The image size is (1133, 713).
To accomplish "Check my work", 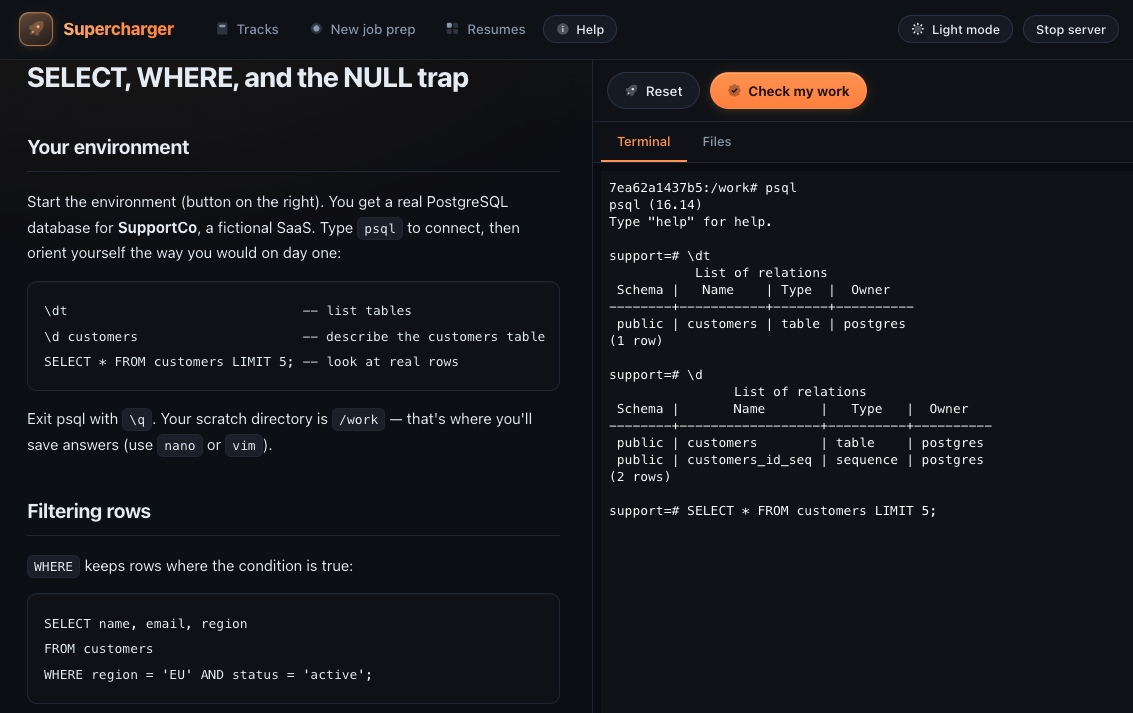I will tap(788, 91).
